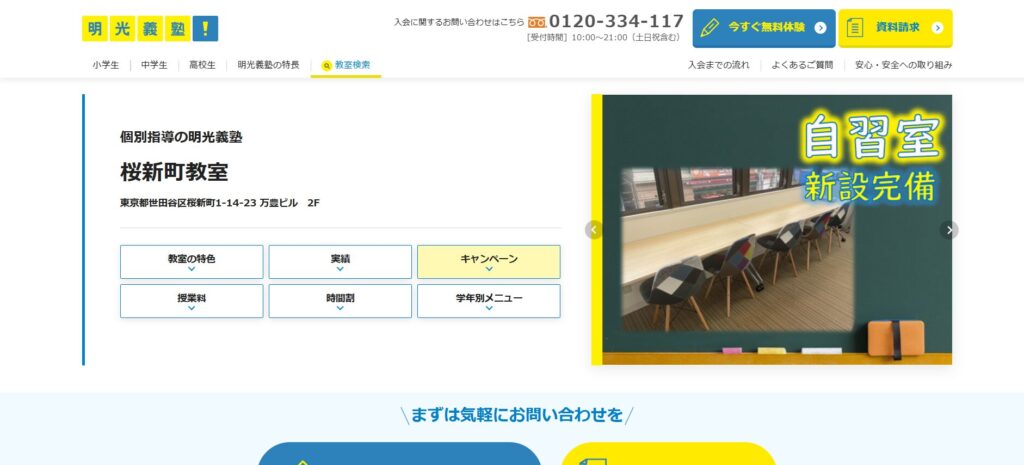
Task: Click the document icon on 資料請求
Action: (x=855, y=28)
